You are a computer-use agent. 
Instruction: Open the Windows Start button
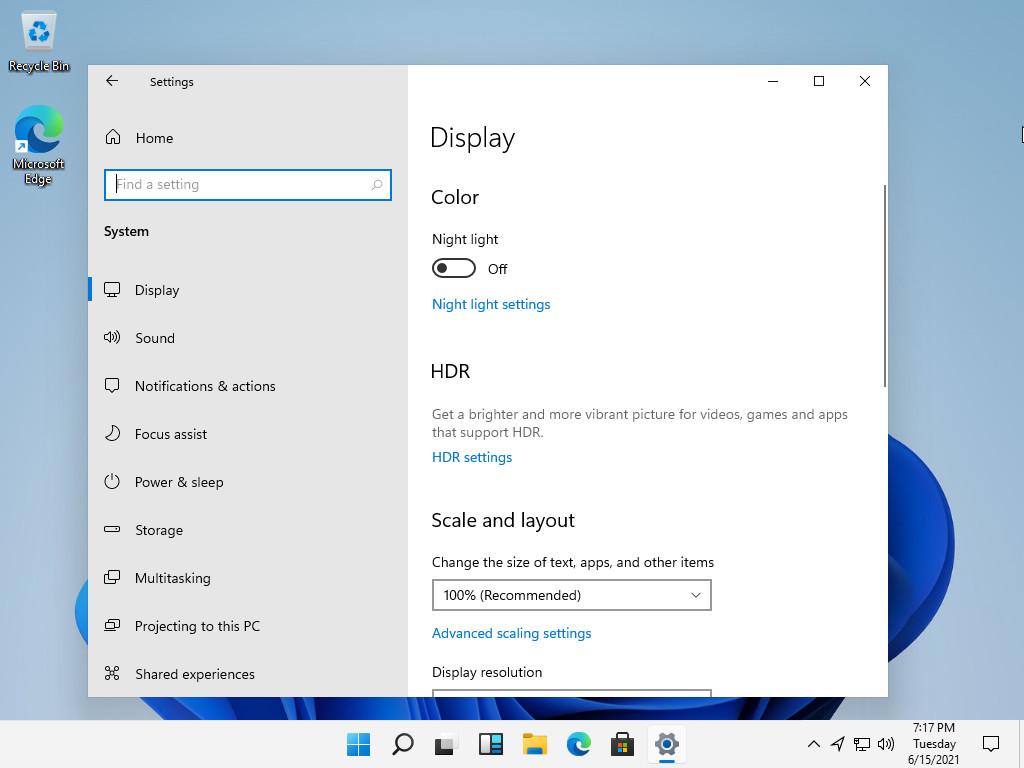(x=358, y=744)
